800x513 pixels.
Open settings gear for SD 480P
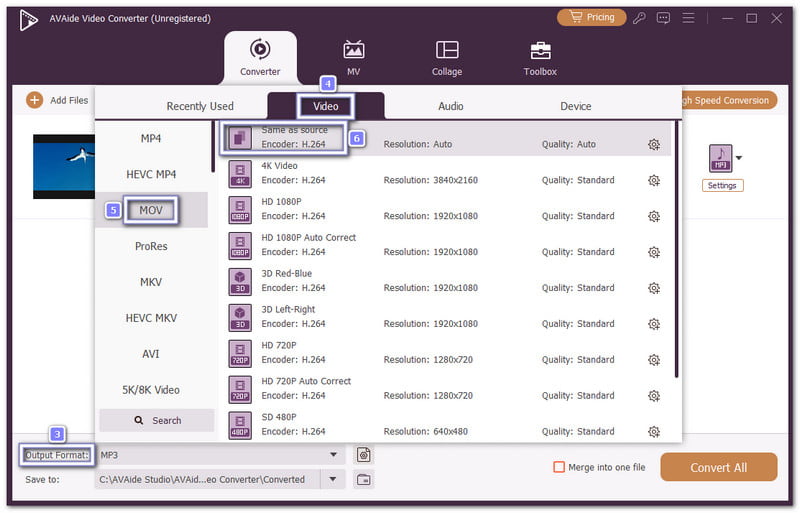coord(654,432)
